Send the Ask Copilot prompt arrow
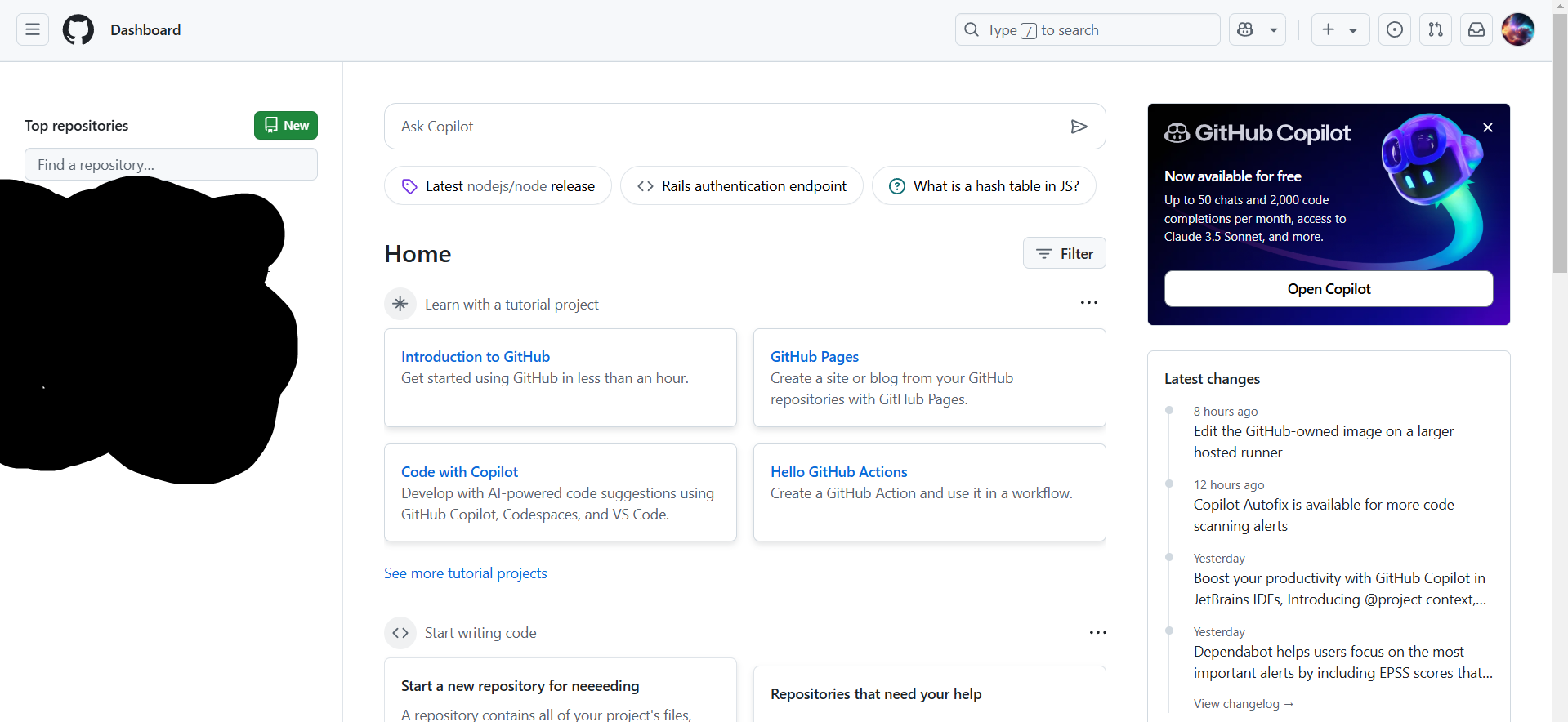Viewport: 1568px width, 722px height. [1079, 126]
